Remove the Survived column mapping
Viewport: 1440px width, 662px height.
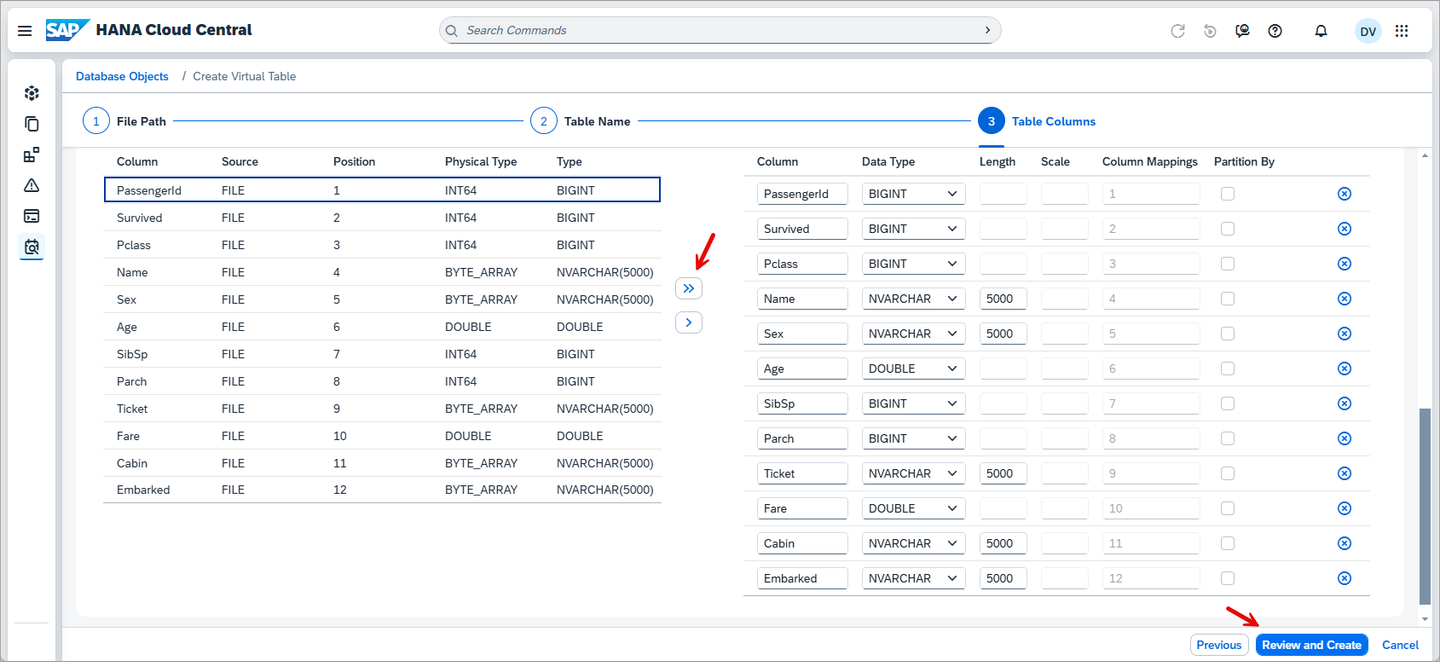point(1344,229)
